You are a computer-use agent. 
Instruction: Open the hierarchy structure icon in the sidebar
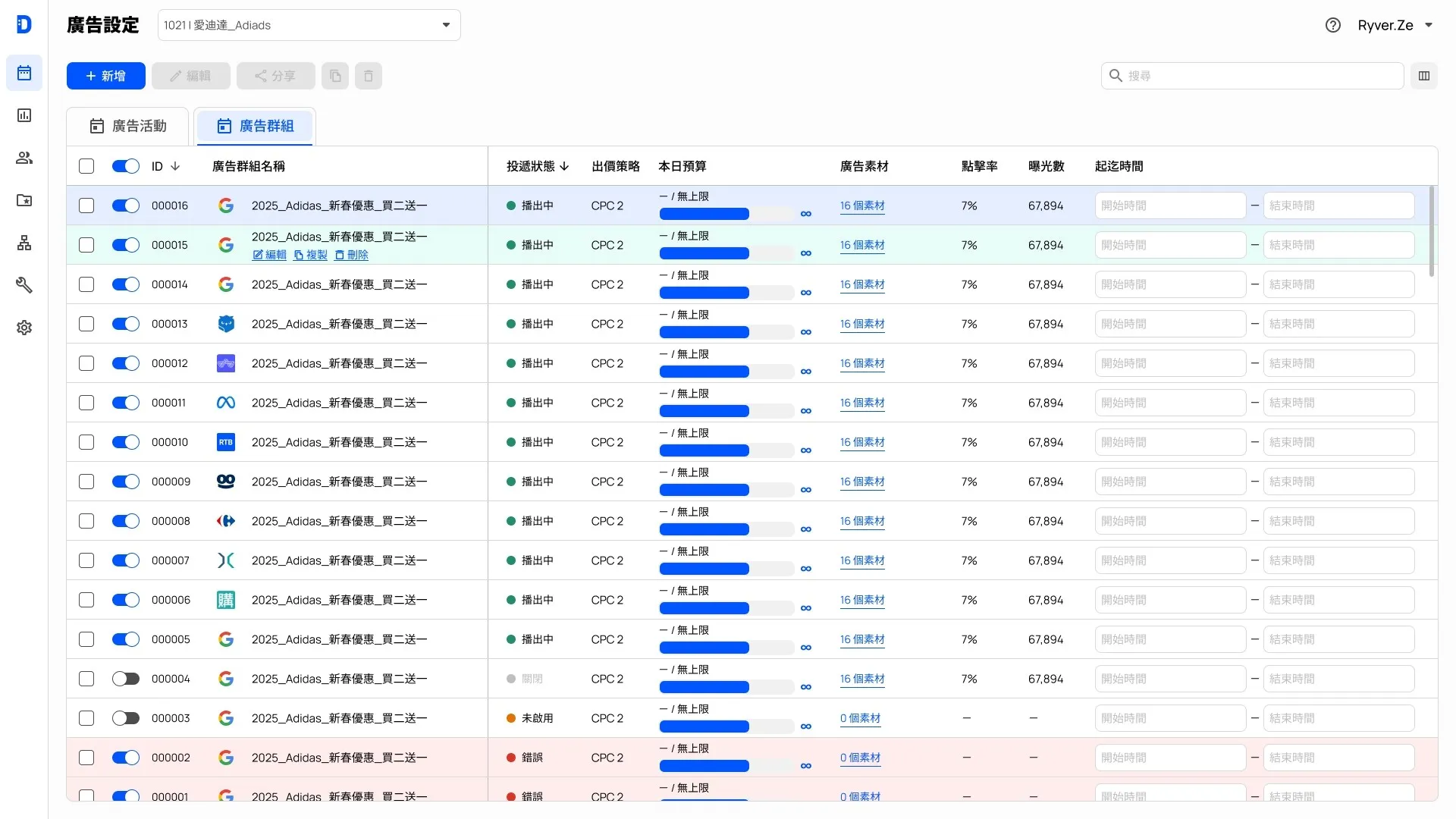coord(24,243)
